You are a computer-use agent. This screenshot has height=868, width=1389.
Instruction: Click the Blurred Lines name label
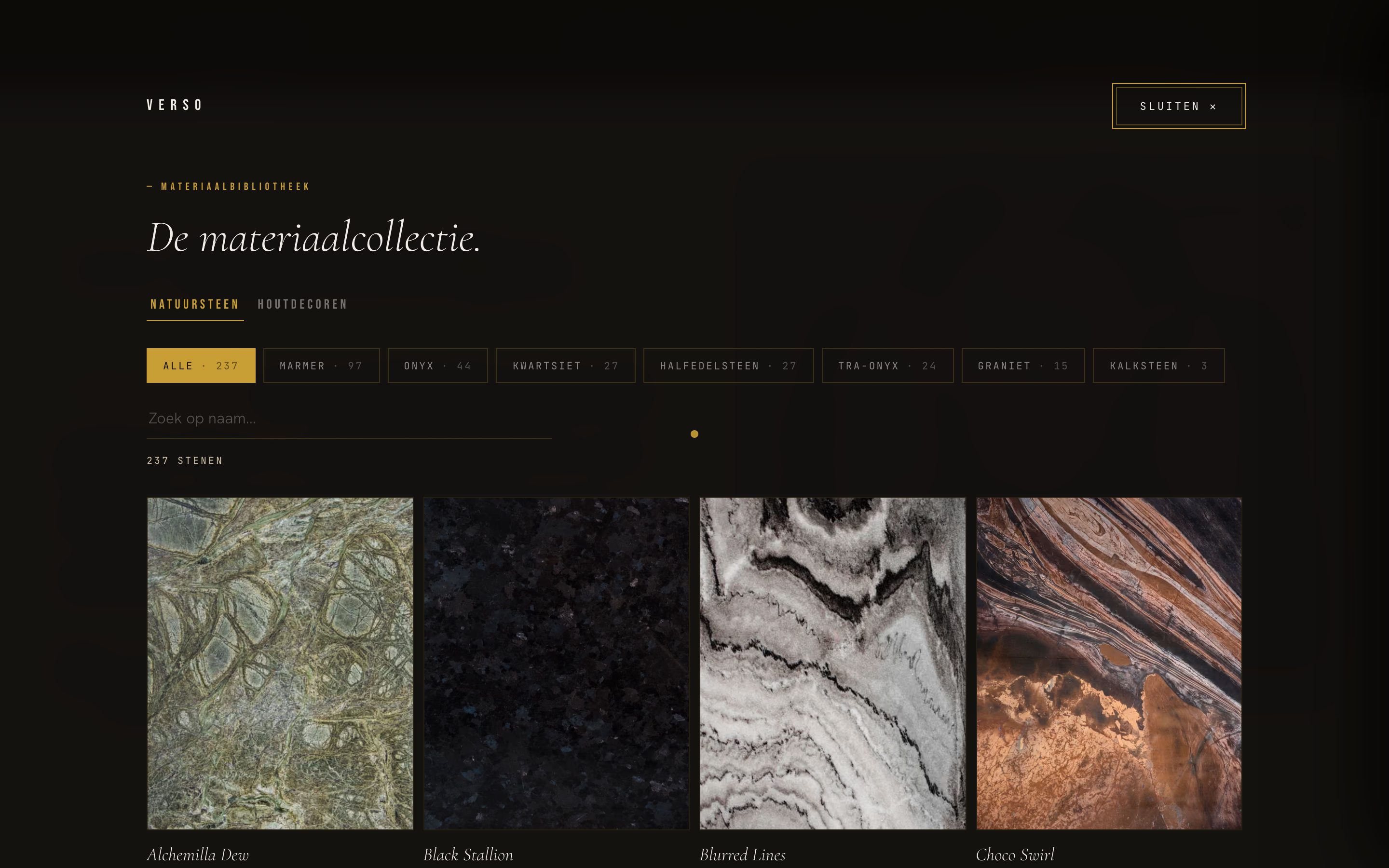coord(742,855)
